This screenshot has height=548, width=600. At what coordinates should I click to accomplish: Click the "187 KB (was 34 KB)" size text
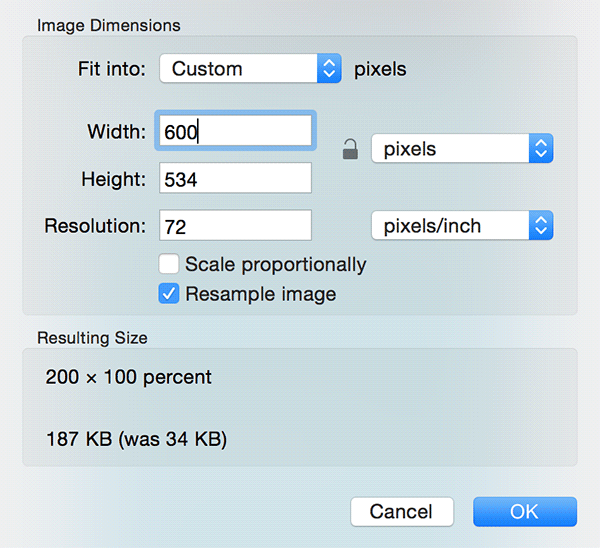(x=136, y=439)
